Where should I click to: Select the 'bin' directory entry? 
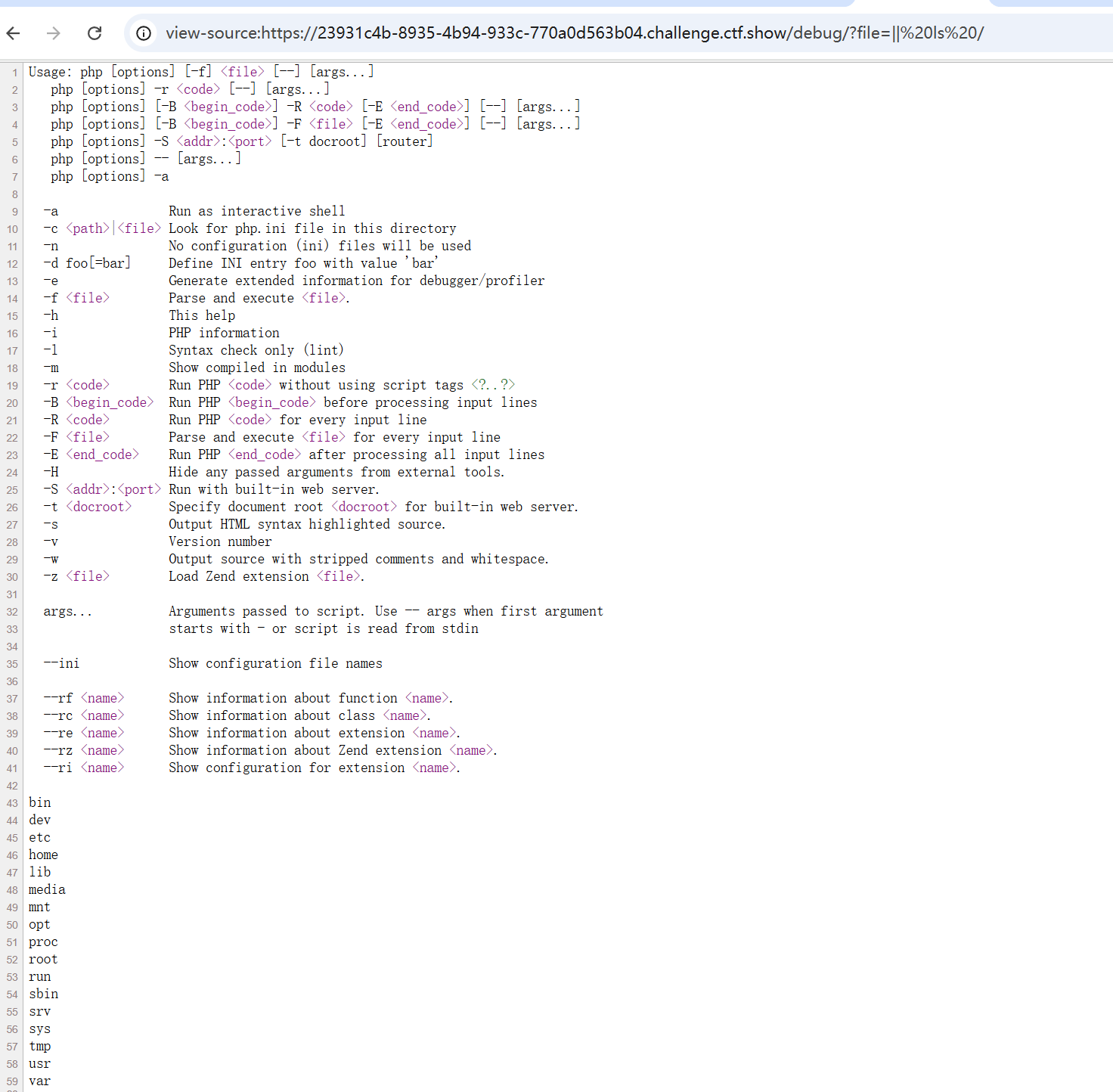point(40,802)
